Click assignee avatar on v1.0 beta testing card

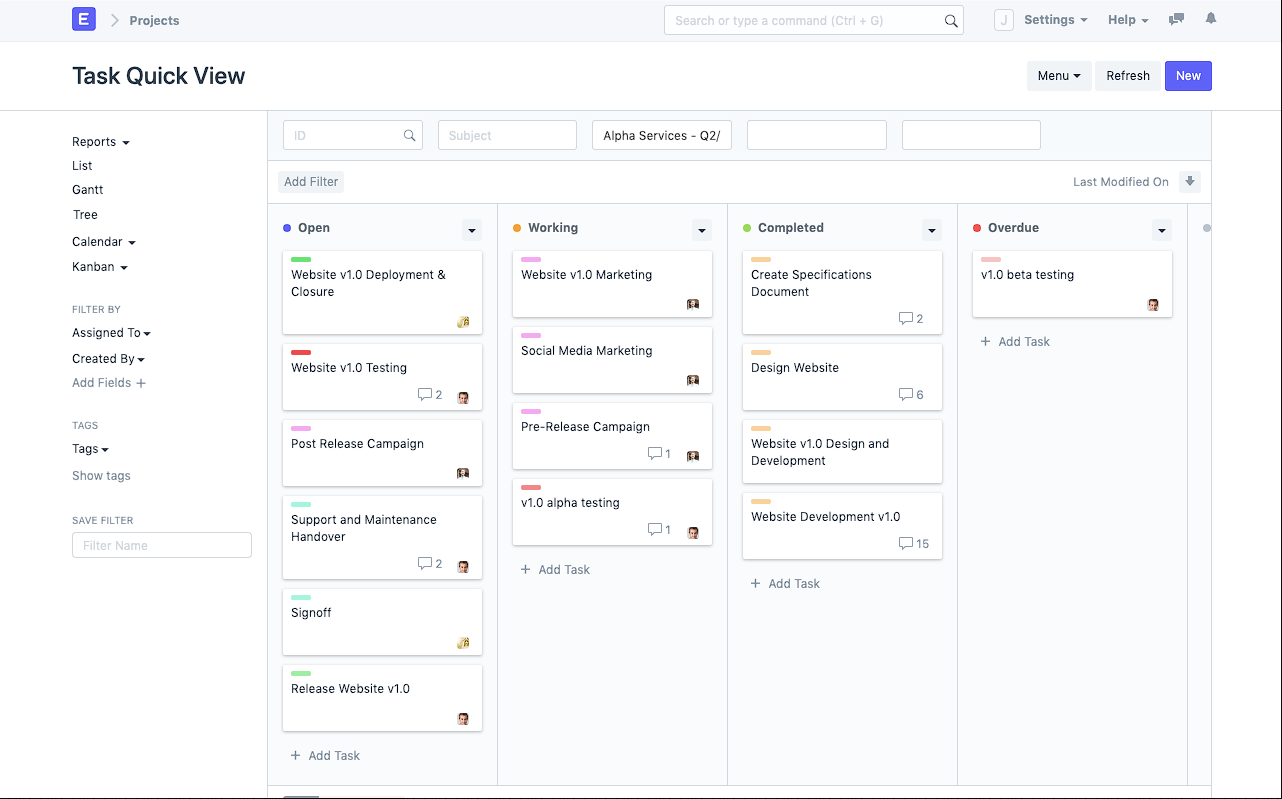[1153, 304]
